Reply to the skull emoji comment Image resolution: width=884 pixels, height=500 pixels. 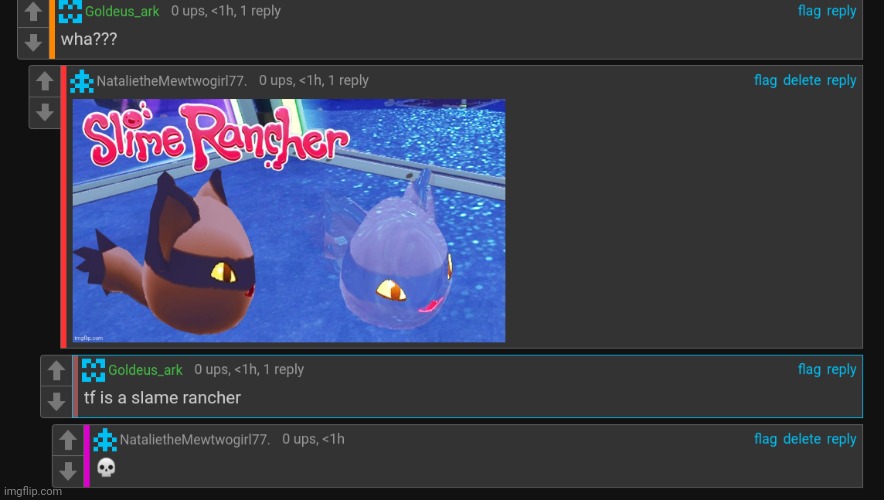click(841, 439)
